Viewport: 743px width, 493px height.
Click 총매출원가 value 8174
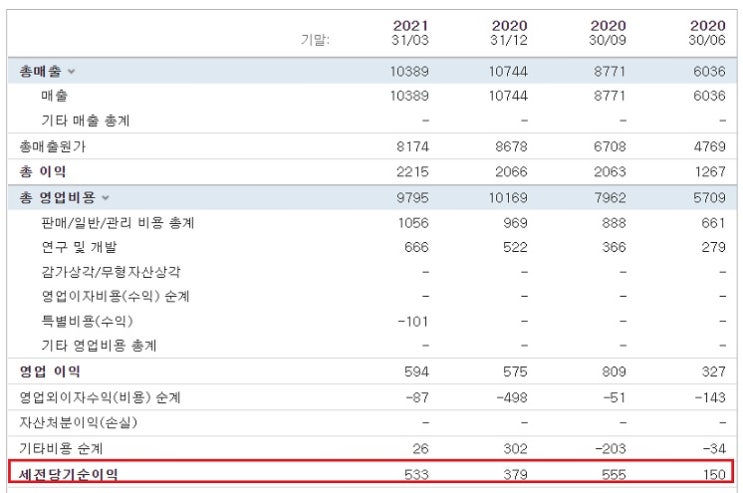413,146
